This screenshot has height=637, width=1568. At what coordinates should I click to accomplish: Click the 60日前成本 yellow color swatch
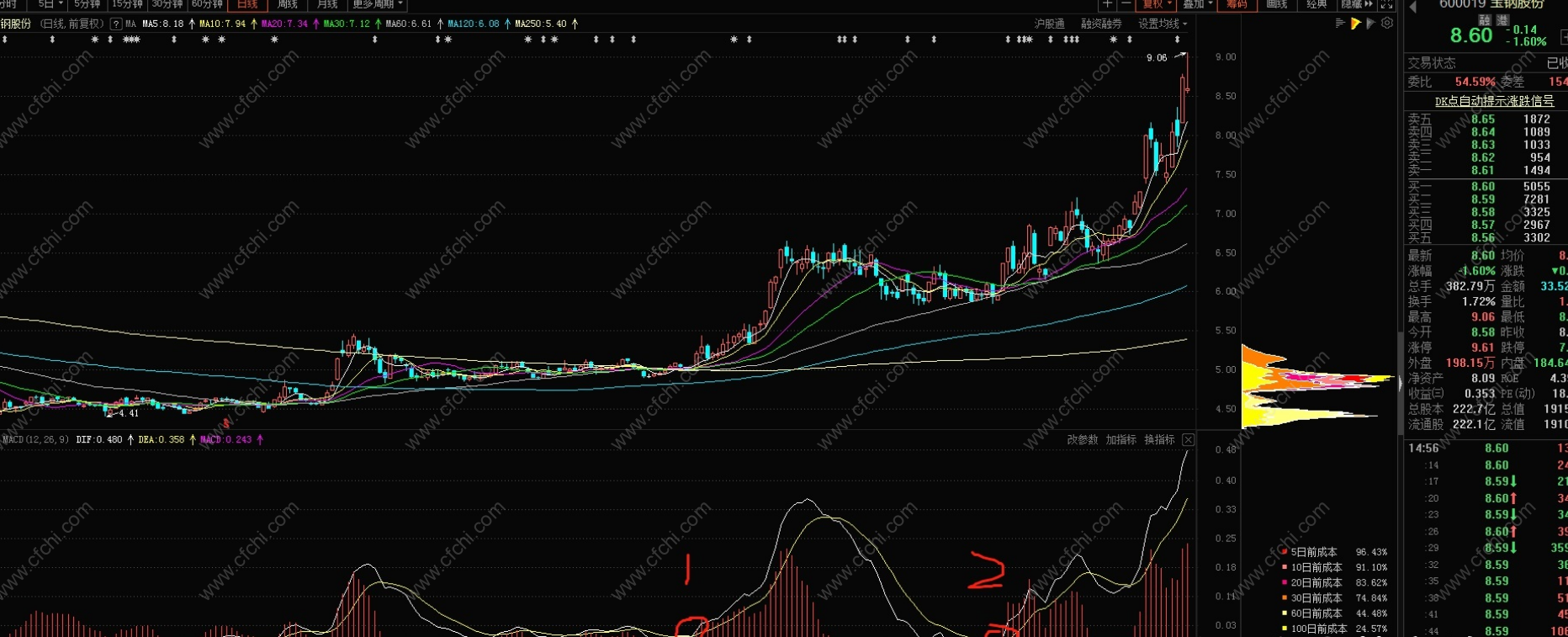coord(1284,613)
